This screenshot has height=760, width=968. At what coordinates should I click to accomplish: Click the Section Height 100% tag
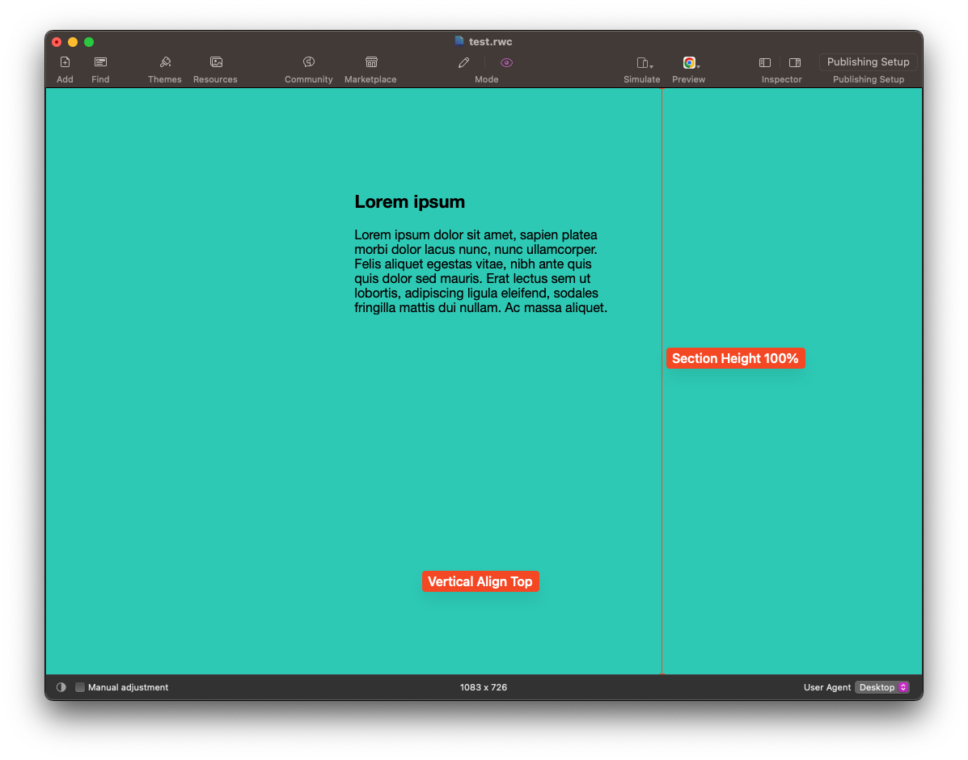(735, 358)
